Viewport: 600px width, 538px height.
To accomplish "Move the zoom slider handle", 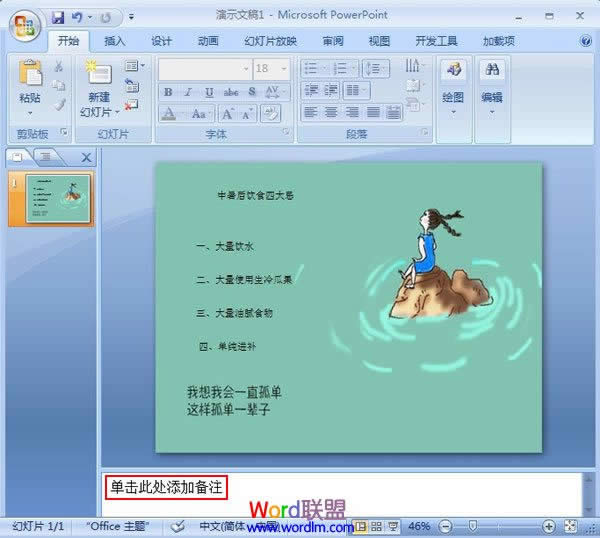I will click(x=473, y=526).
